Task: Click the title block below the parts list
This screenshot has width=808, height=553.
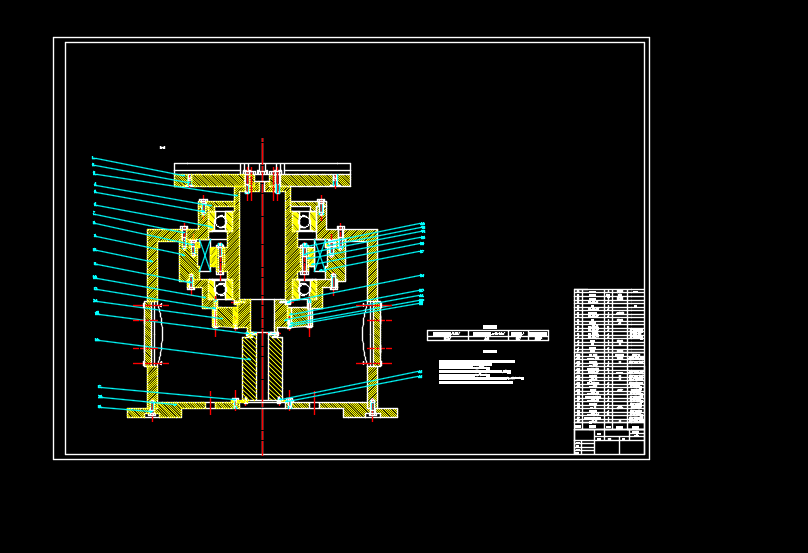Action: [609, 442]
